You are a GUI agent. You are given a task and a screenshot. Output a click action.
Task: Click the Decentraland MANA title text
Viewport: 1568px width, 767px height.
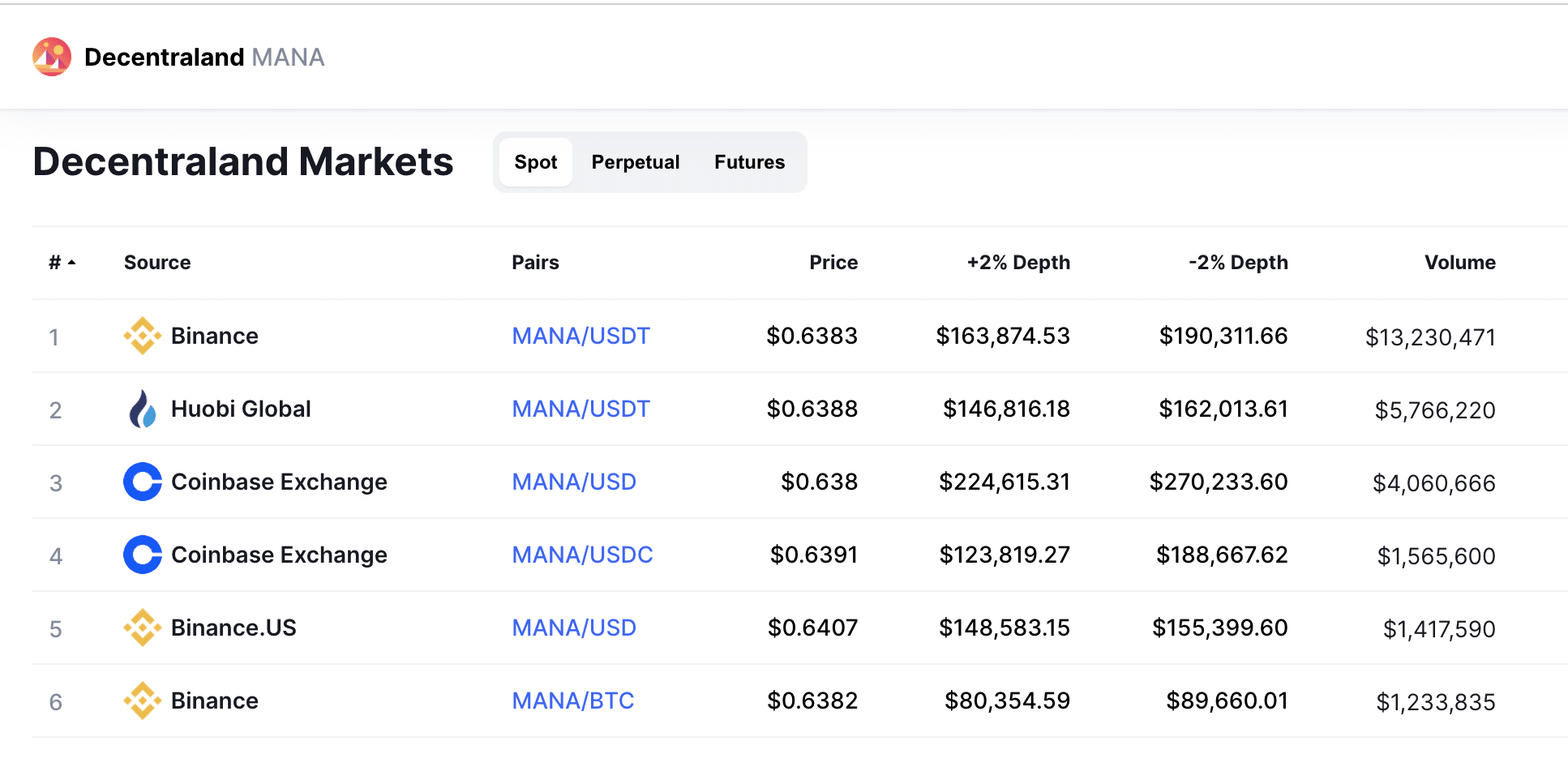coord(204,57)
